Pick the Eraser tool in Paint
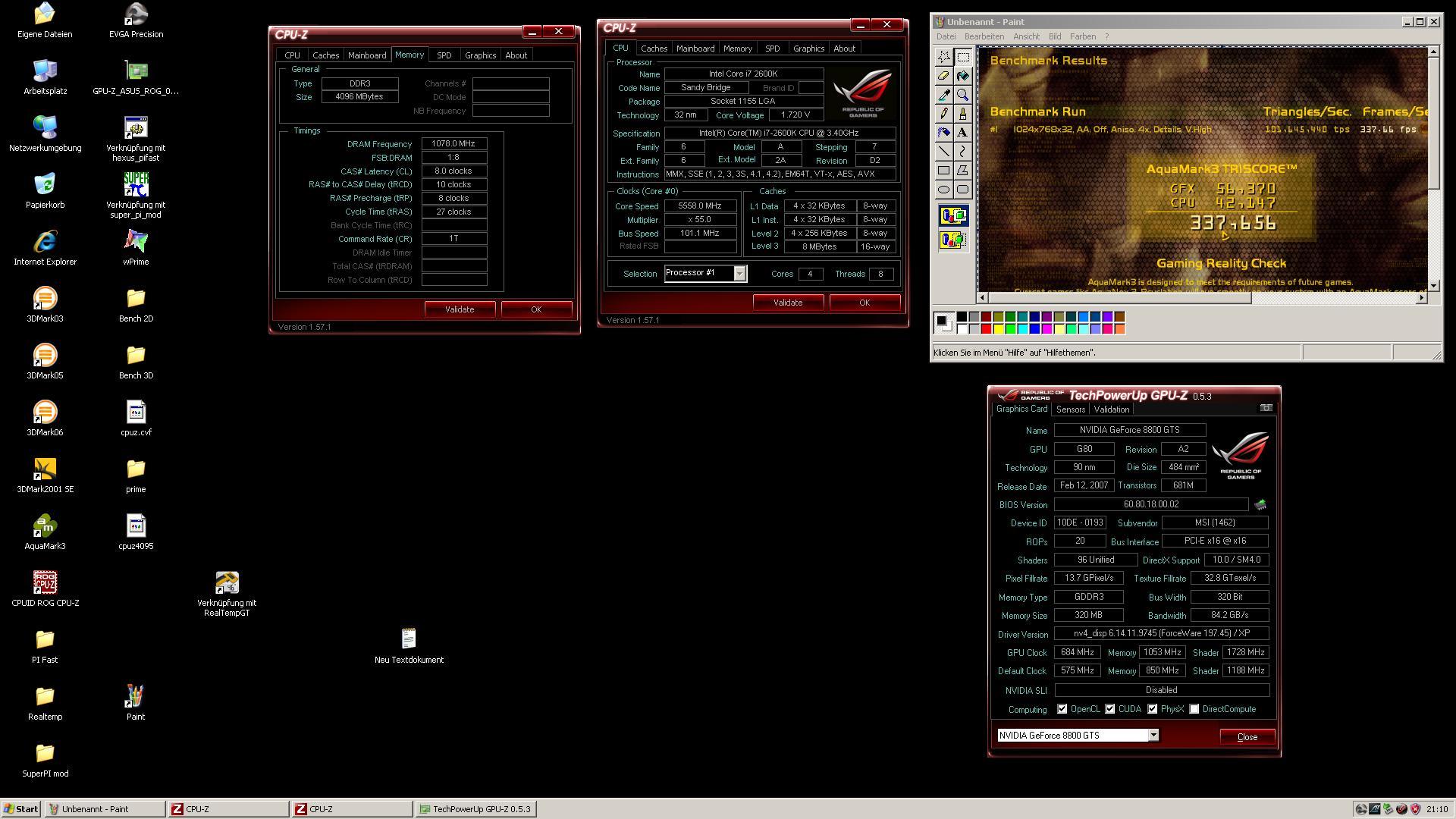Image resolution: width=1456 pixels, height=819 pixels. click(x=943, y=76)
